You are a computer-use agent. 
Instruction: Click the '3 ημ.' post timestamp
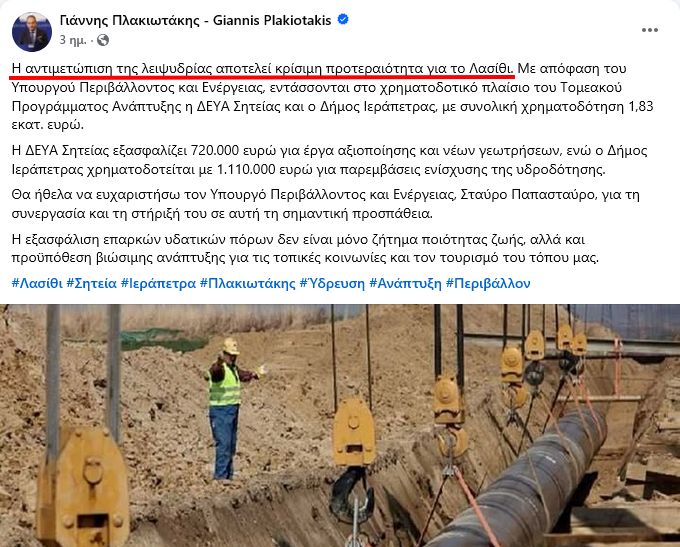[73, 40]
